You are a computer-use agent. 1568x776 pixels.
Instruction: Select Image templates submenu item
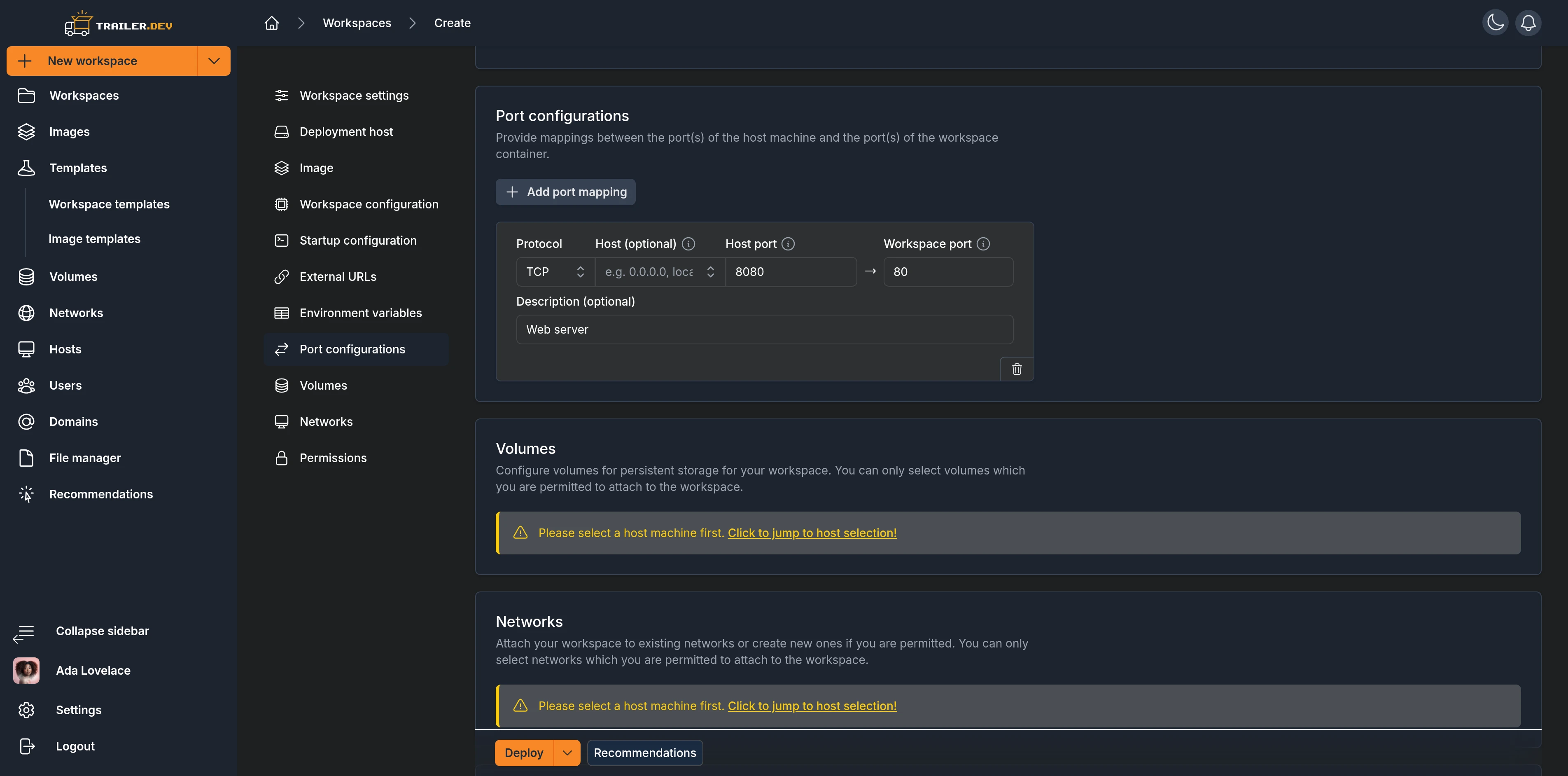click(x=94, y=239)
